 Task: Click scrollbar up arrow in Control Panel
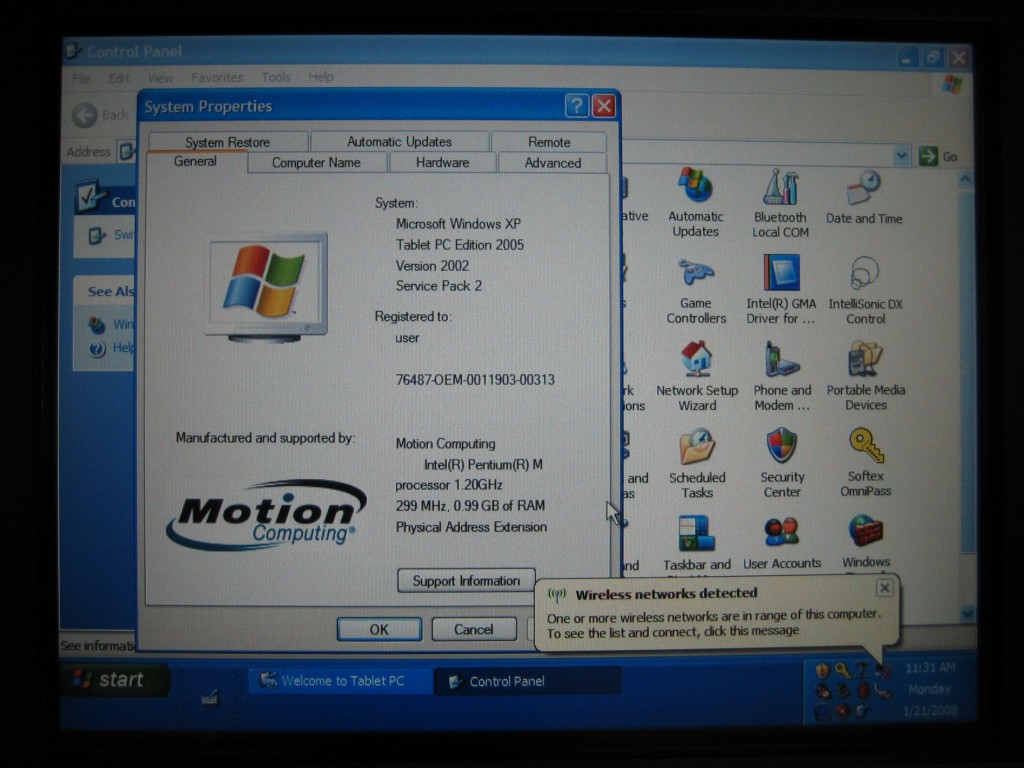[x=966, y=178]
